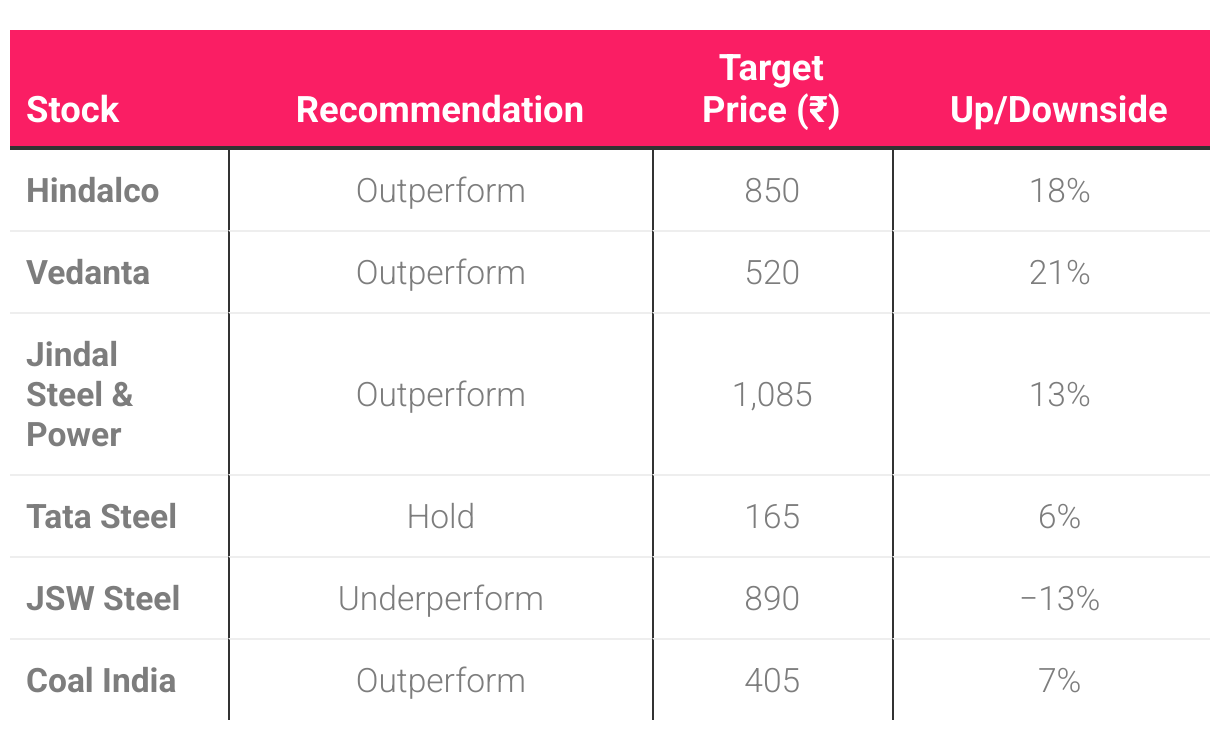Select the Tata Steel stock name

(x=101, y=517)
